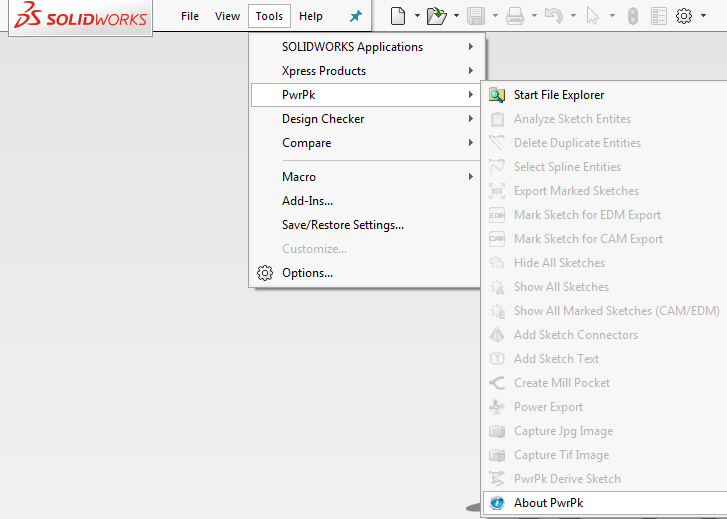Click the Rebuild traffic light icon
Image resolution: width=727 pixels, height=519 pixels.
coord(632,16)
